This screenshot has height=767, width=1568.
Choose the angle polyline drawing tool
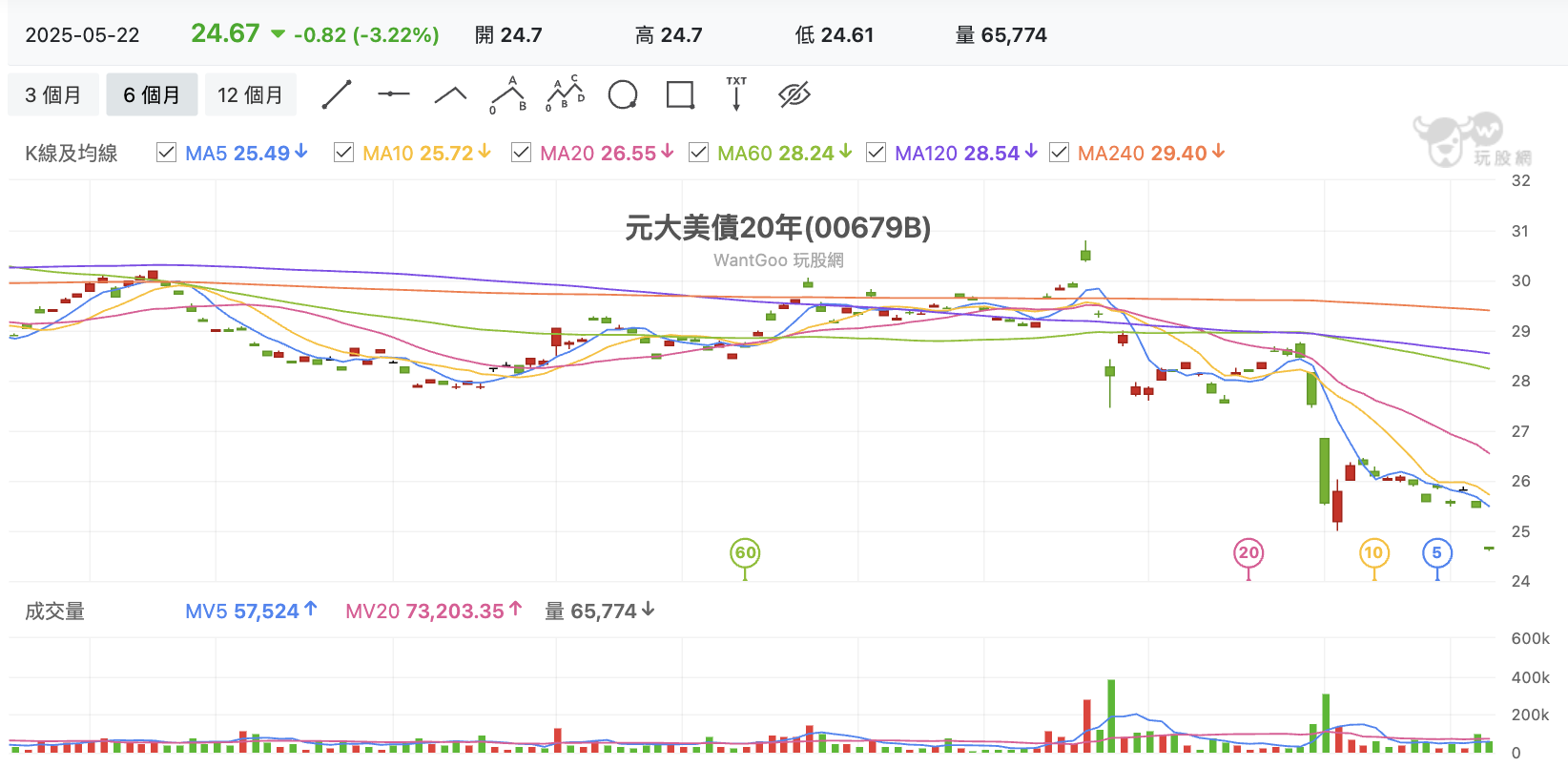[450, 94]
